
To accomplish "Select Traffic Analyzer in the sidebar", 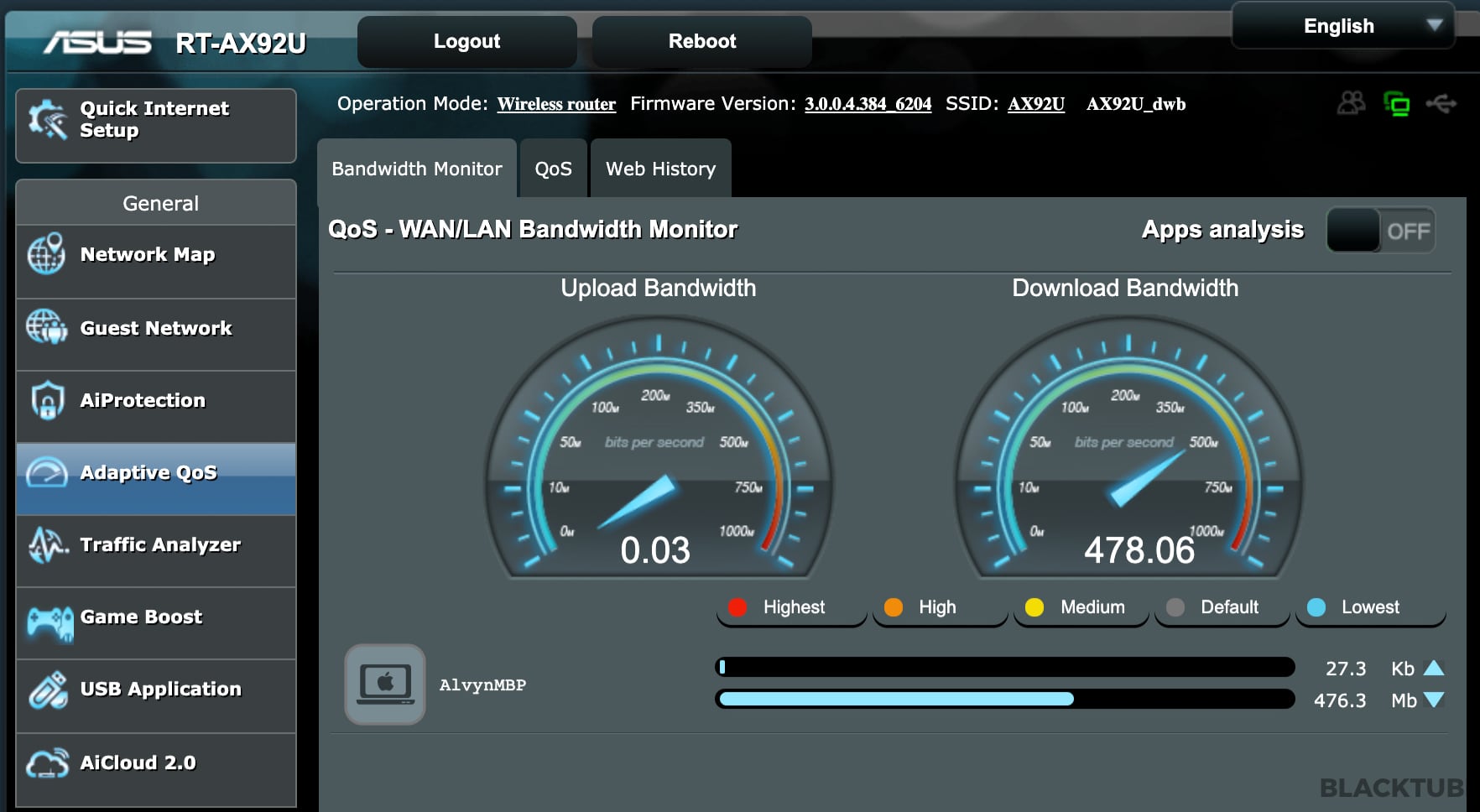I will click(x=156, y=551).
